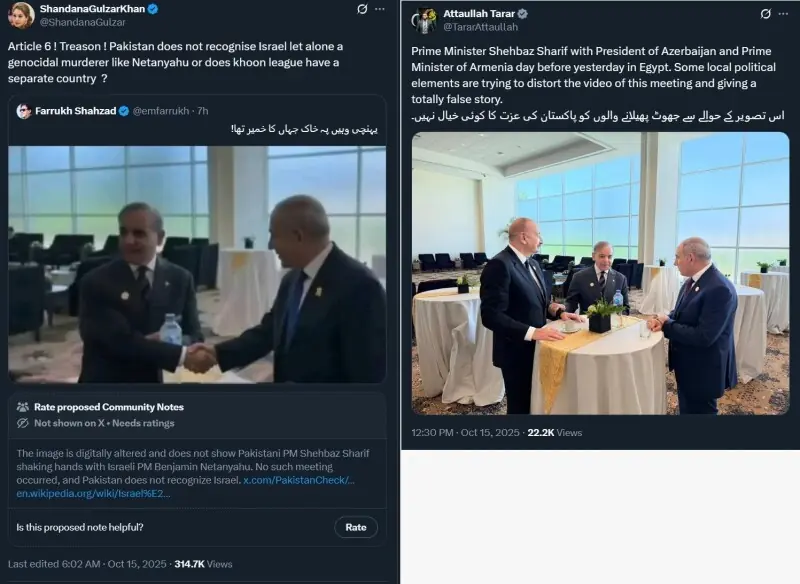Open the handshake photo in the quoted post
Viewport: 800px width, 584px height.
[197, 264]
